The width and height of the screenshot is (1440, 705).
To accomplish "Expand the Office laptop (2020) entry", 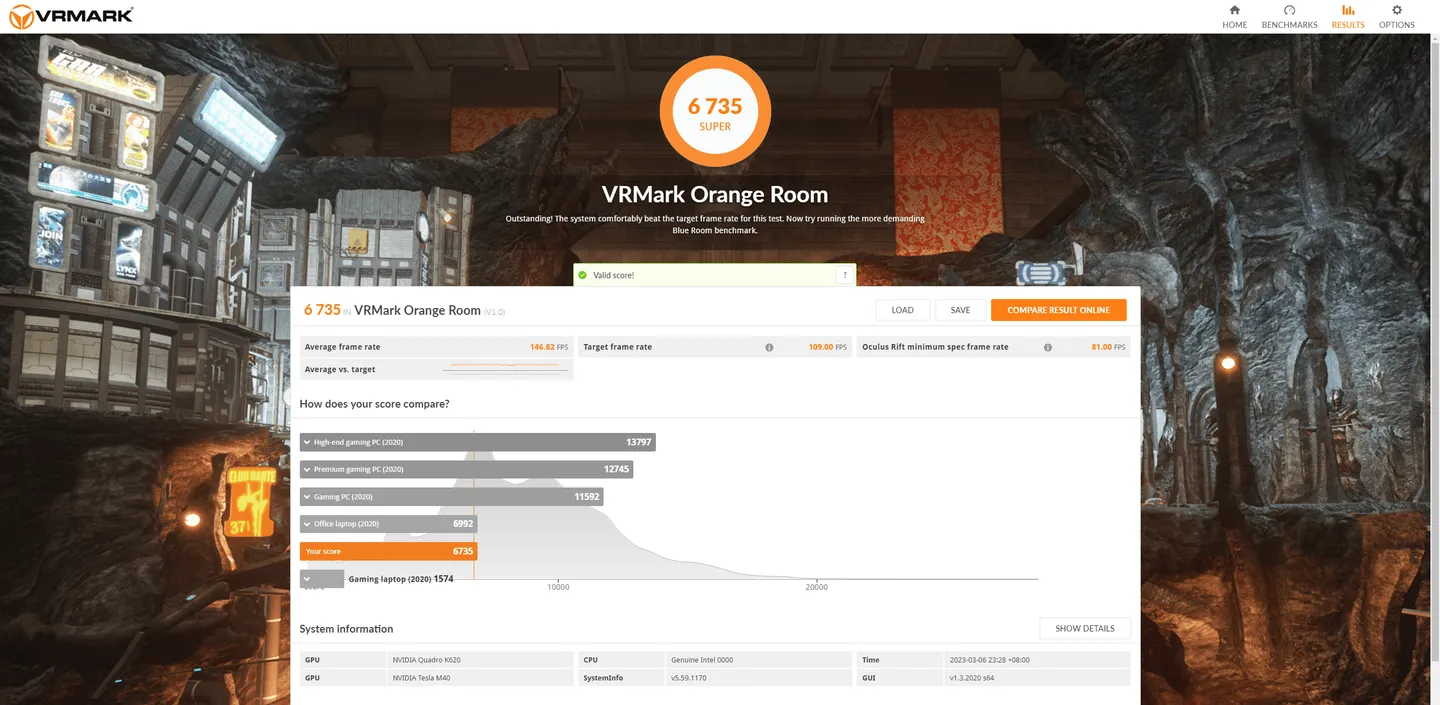I will 307,524.
